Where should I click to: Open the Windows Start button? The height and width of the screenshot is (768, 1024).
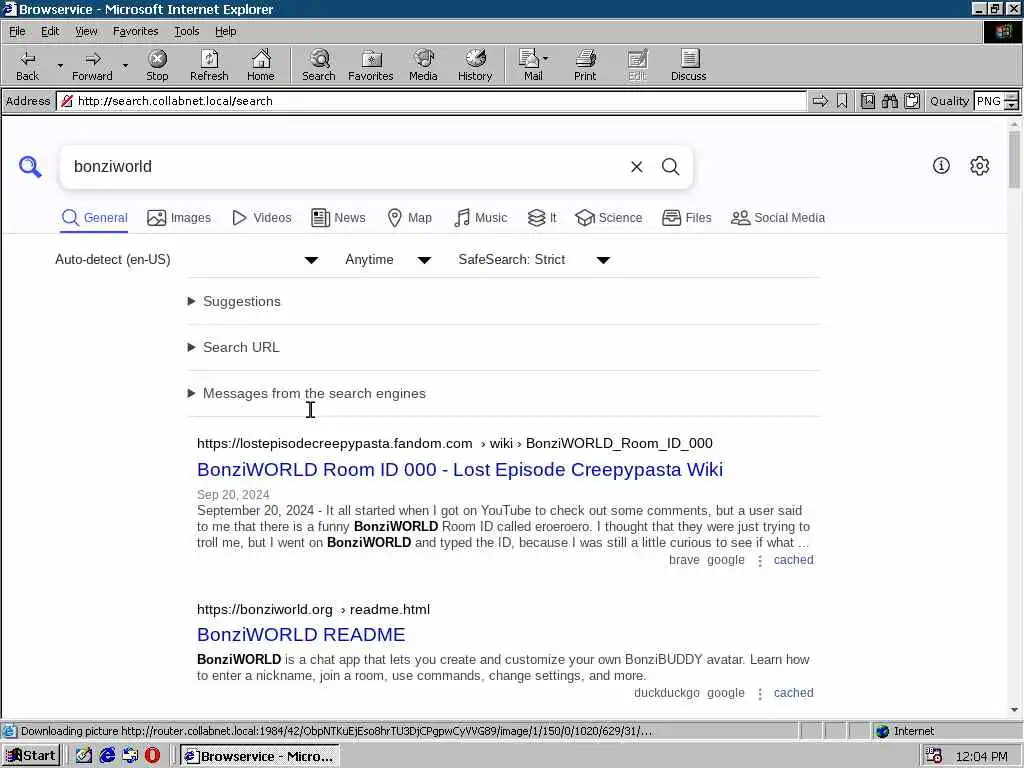click(31, 756)
